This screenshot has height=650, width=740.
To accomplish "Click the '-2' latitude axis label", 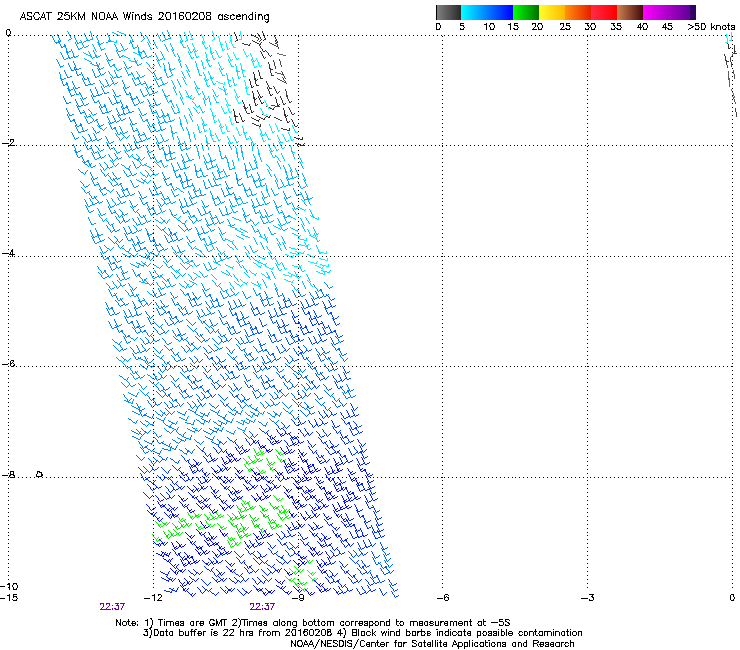I will 9,143.
